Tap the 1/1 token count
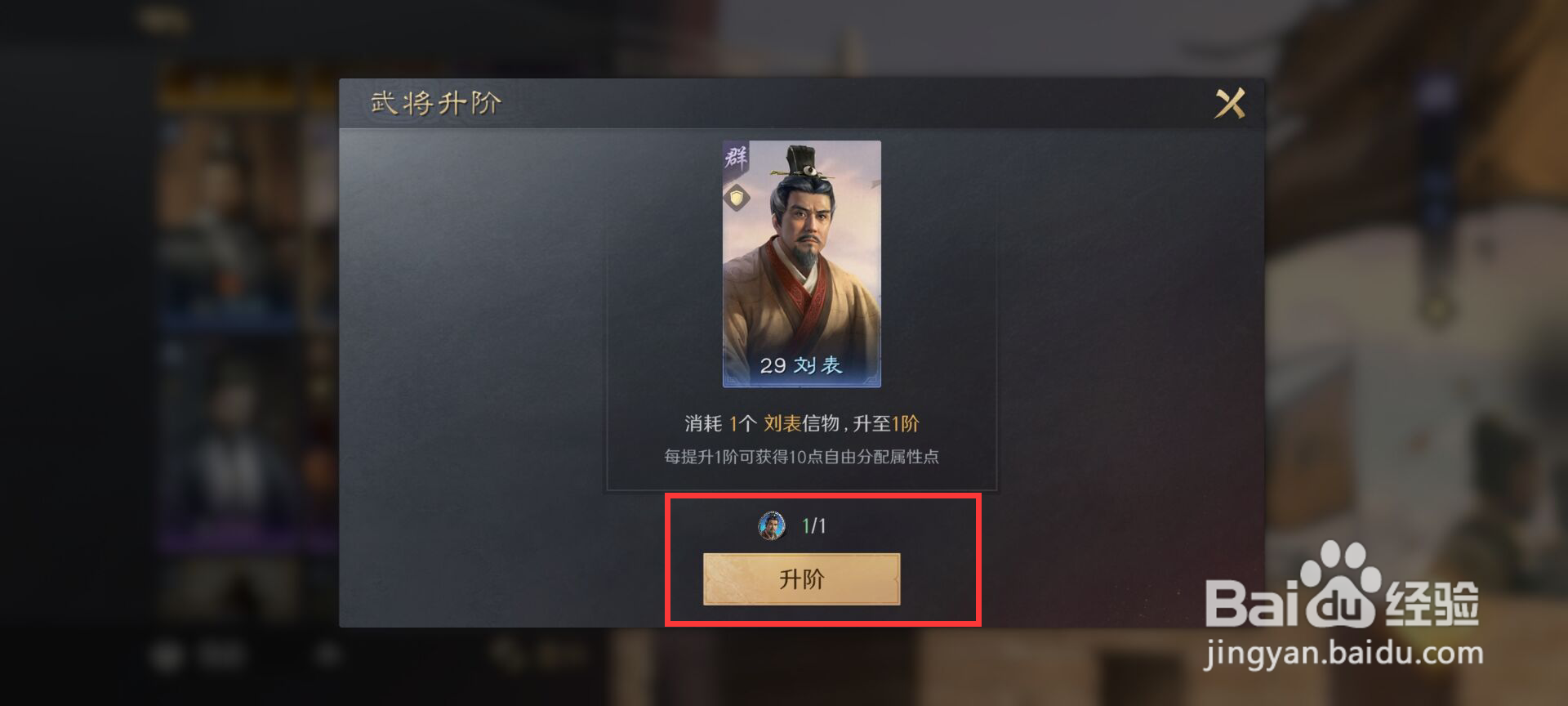The height and width of the screenshot is (706, 1568). point(813,525)
